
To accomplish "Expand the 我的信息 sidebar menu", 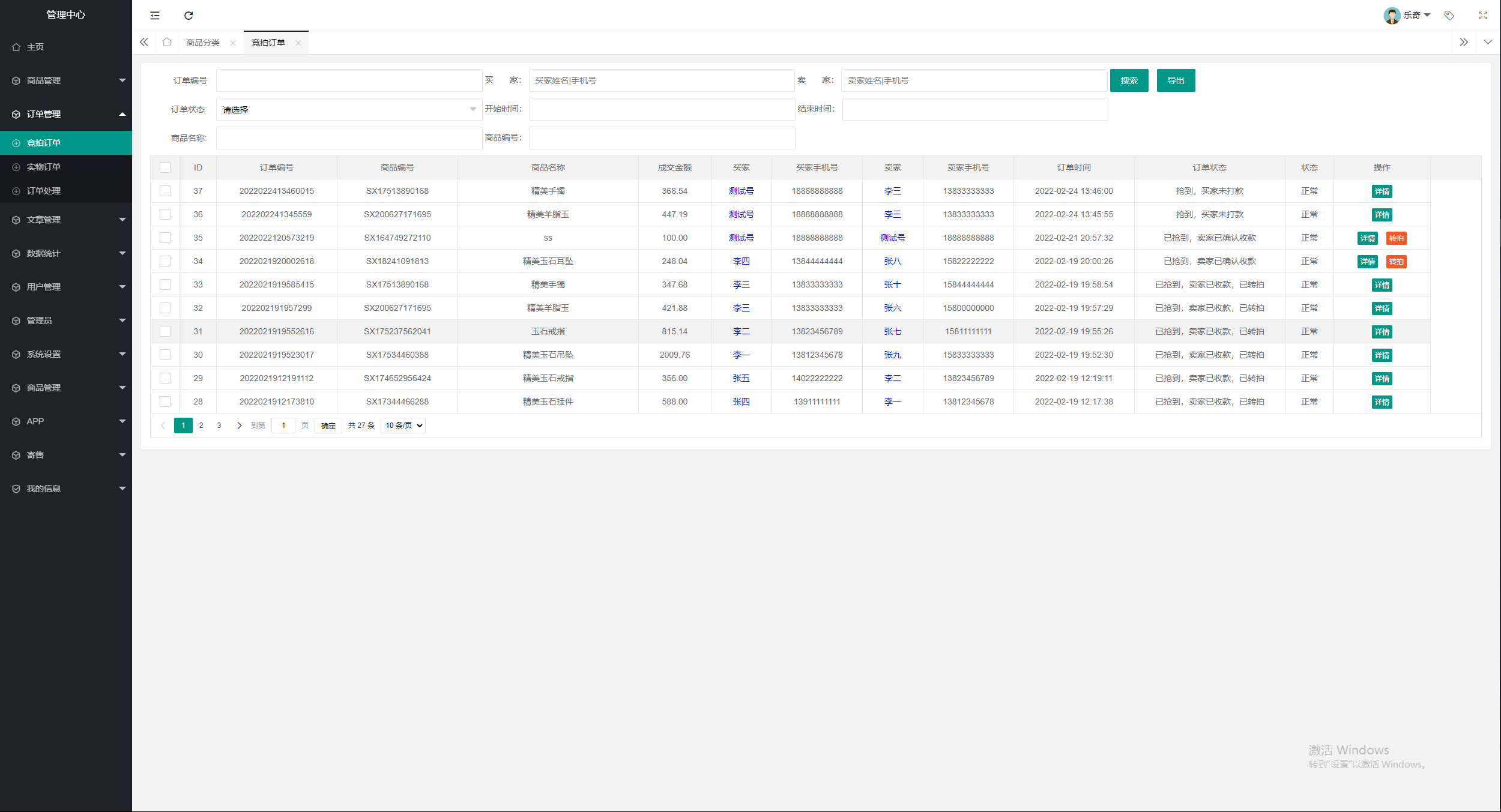I will pyautogui.click(x=66, y=489).
